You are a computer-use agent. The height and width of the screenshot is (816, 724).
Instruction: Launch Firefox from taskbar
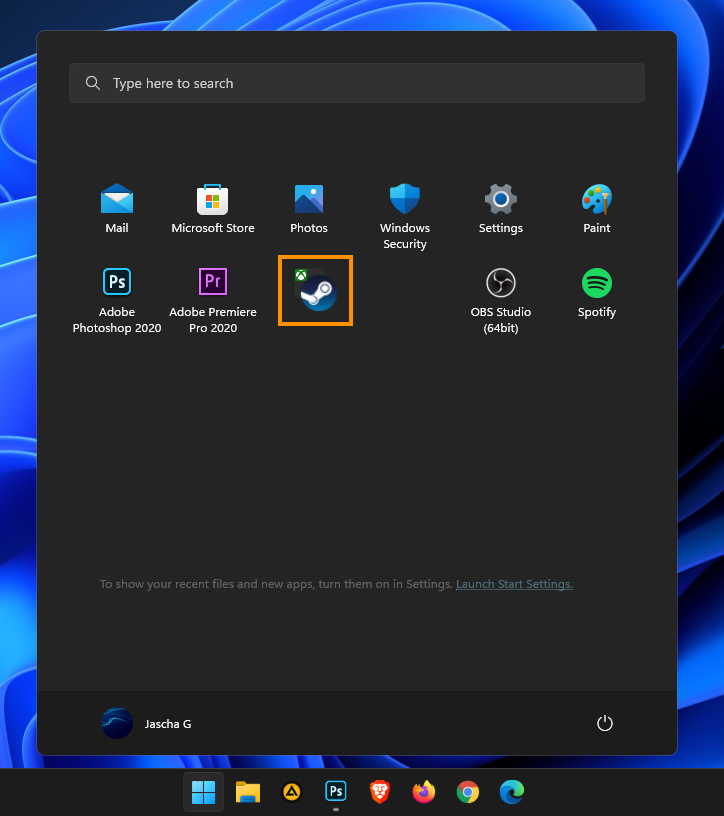point(424,792)
